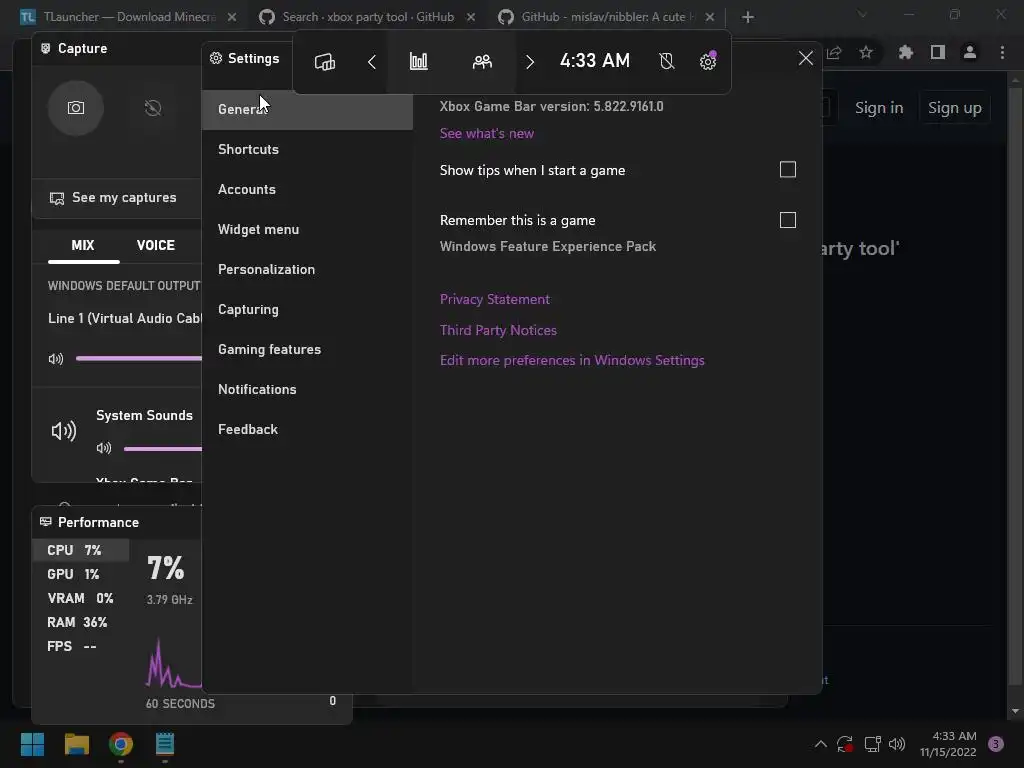Select the GPU 1% performance row
Viewport: 1024px width, 768px height.
(81, 575)
